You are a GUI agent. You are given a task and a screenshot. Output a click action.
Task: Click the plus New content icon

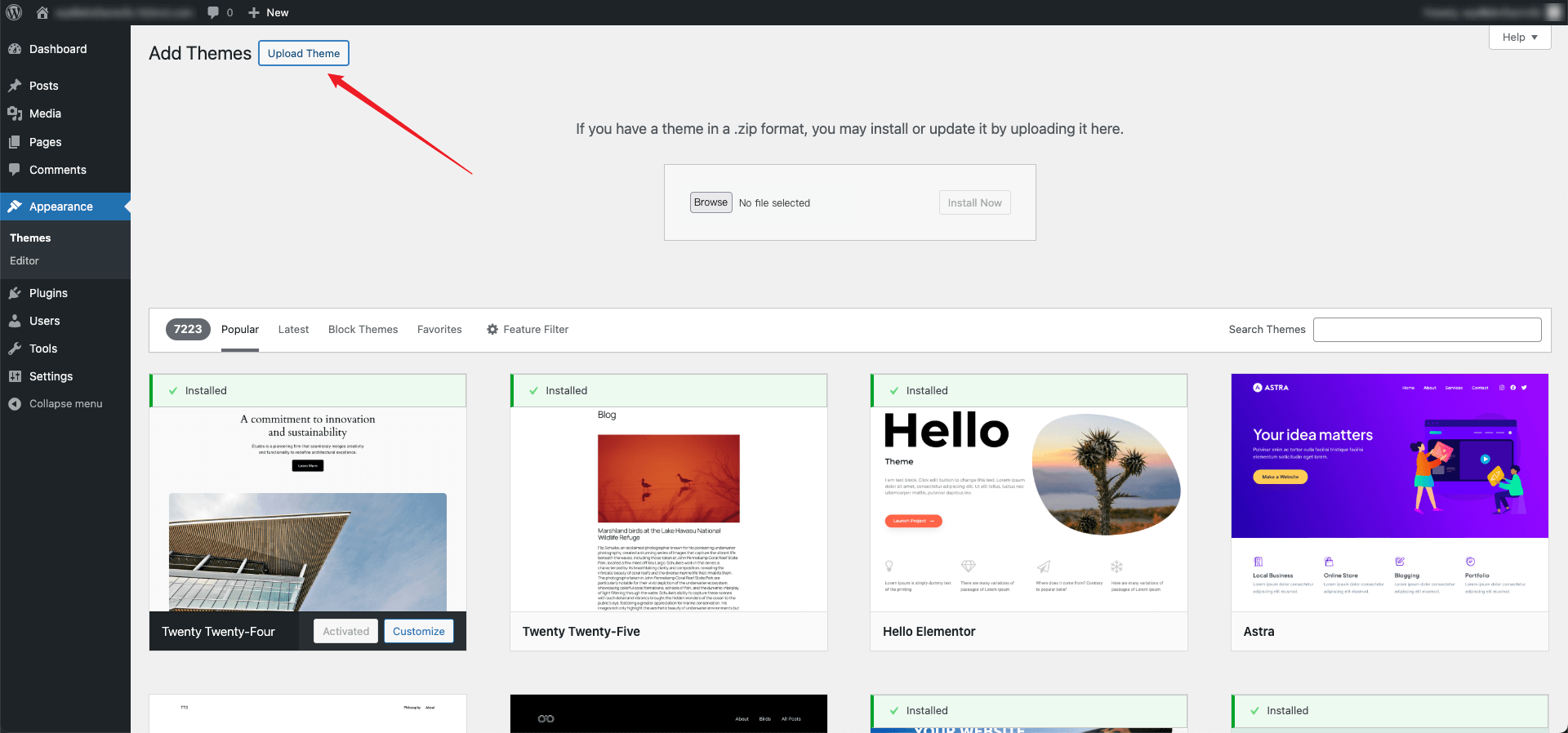[x=254, y=12]
